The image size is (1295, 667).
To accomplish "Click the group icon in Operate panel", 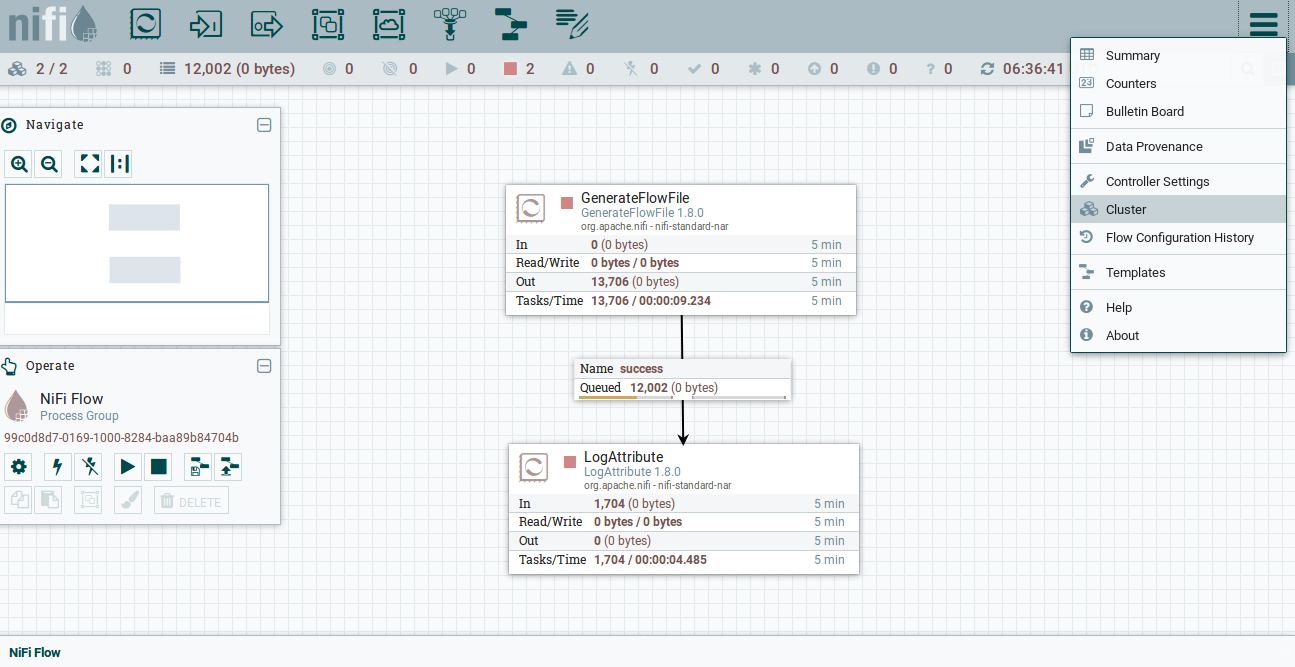I will [x=88, y=500].
